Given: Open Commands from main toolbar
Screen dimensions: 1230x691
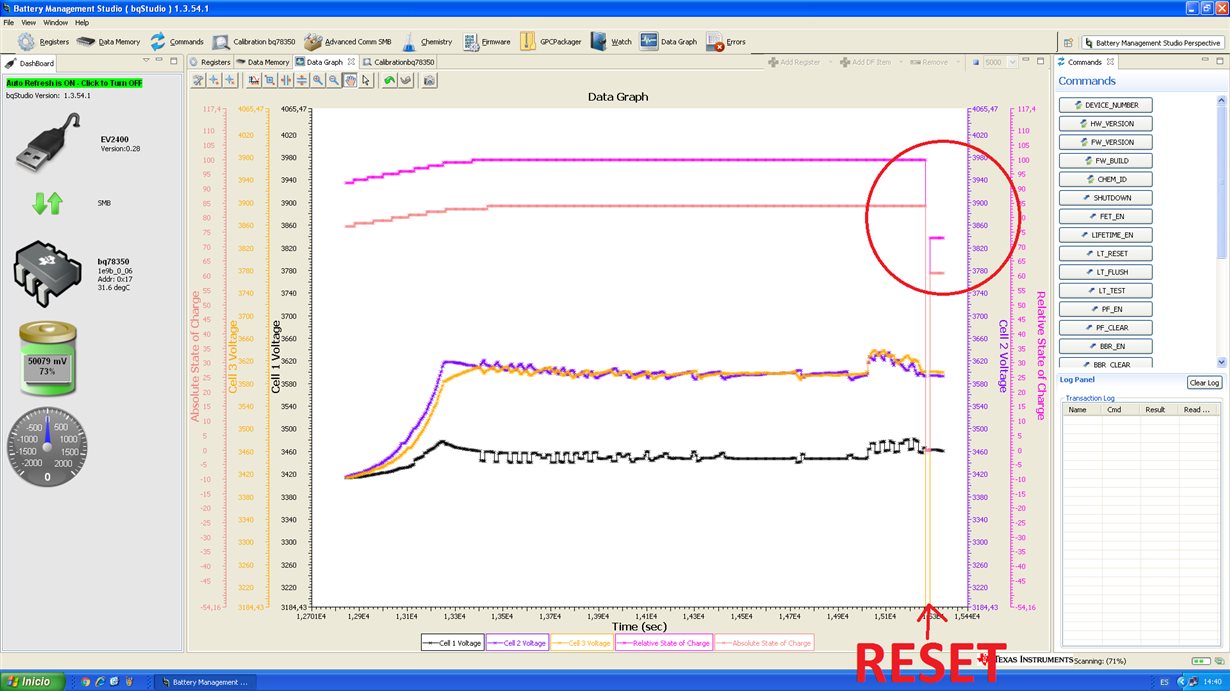Looking at the screenshot, I should pos(177,42).
